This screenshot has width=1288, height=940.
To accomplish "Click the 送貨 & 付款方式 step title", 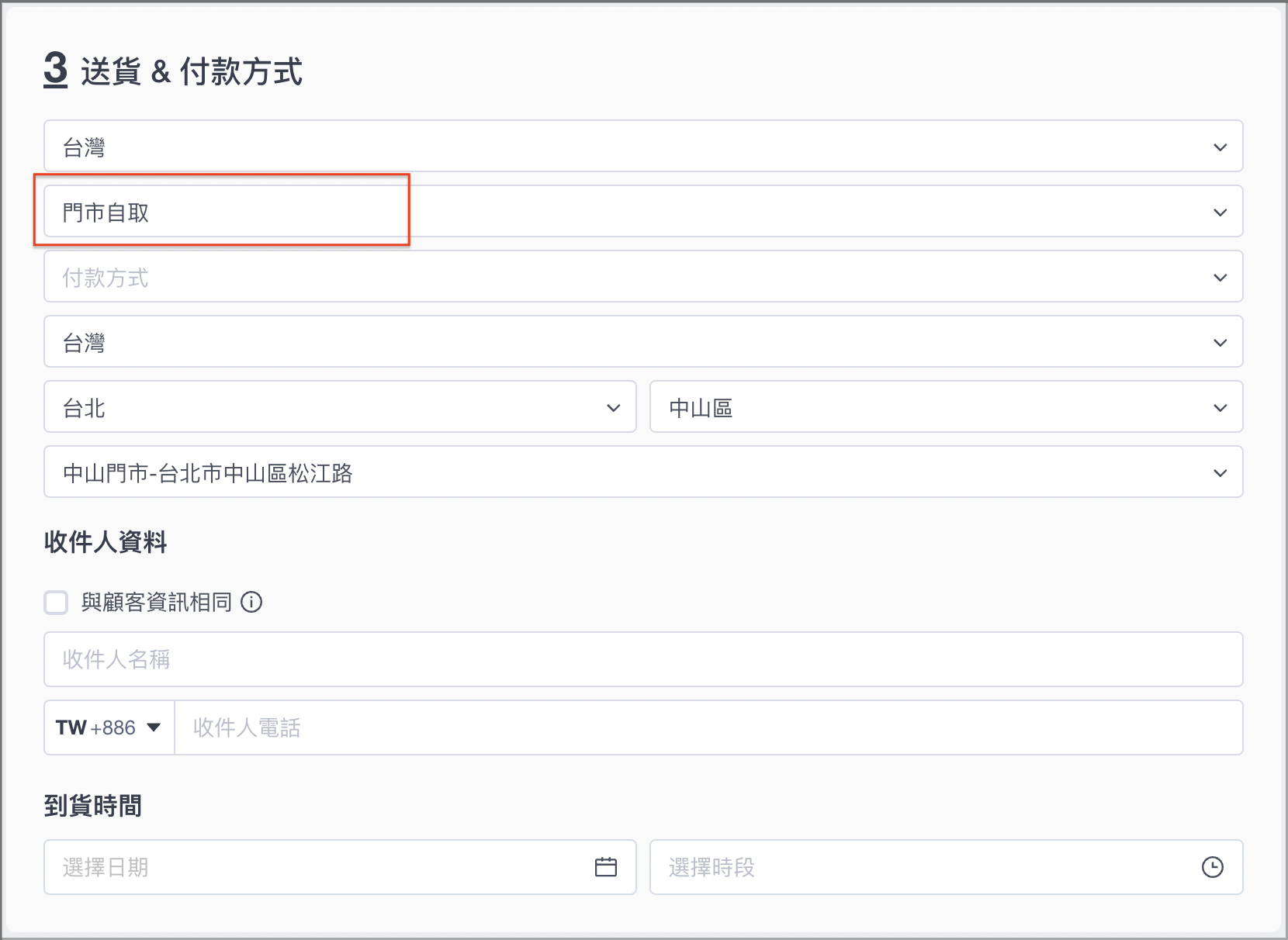I will point(192,71).
